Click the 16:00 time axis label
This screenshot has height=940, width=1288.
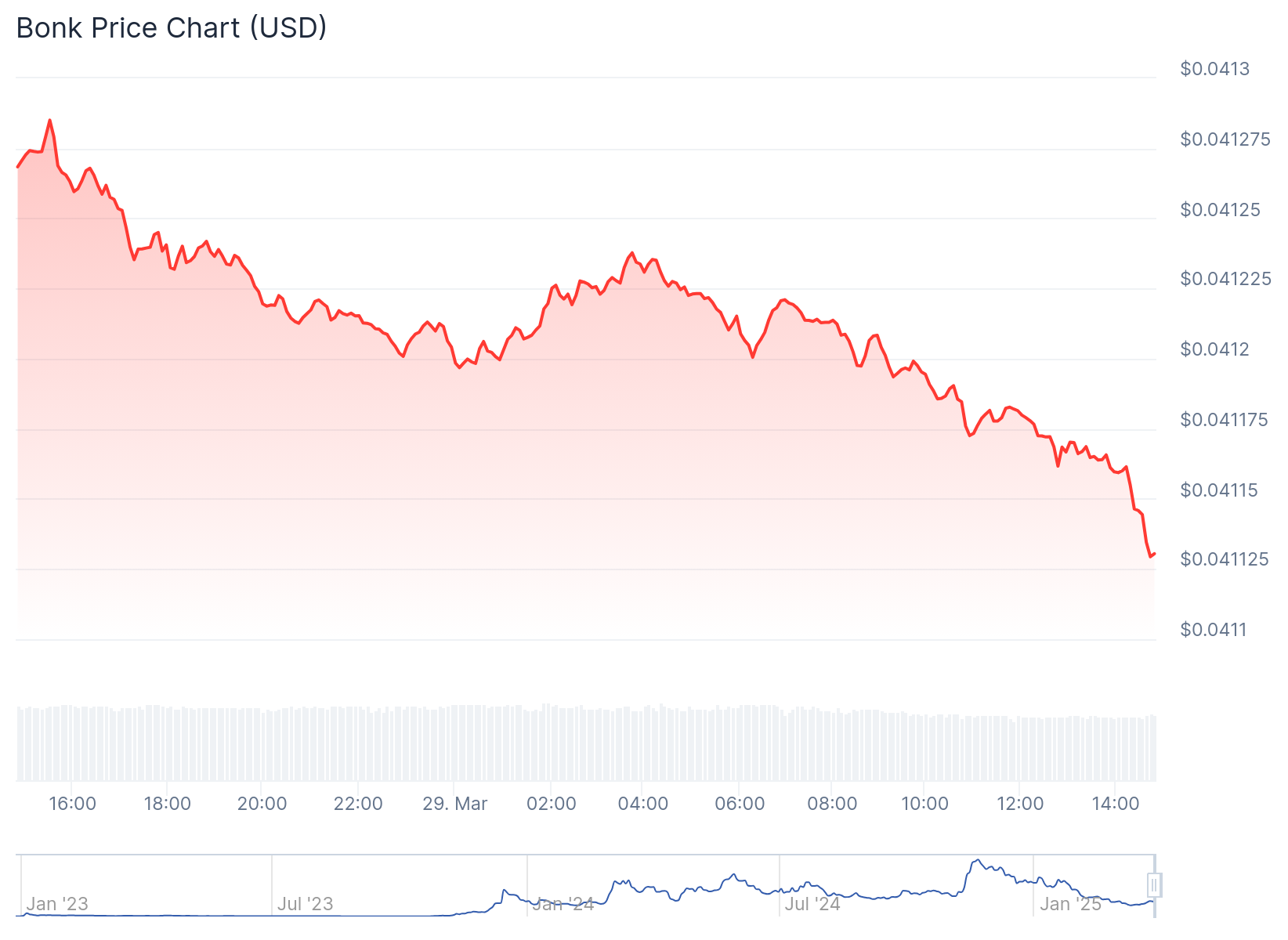click(x=72, y=804)
